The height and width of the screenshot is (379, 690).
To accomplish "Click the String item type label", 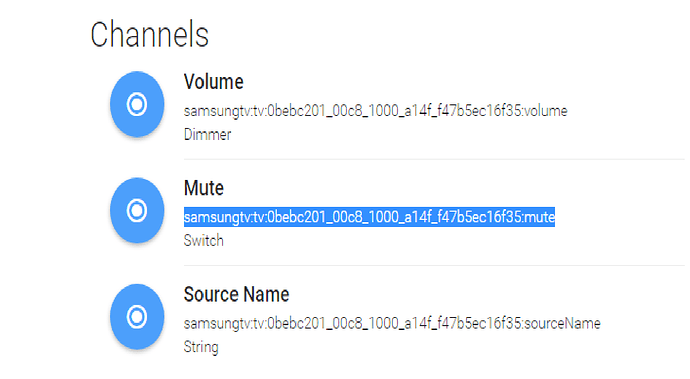I will pyautogui.click(x=201, y=347).
